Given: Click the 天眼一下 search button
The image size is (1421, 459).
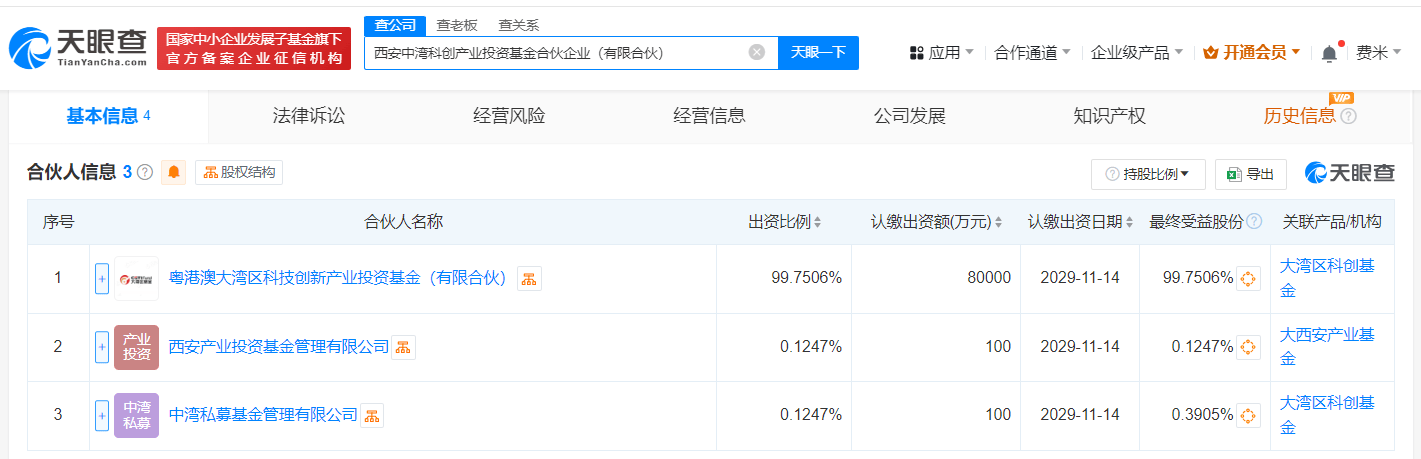Looking at the screenshot, I should [818, 52].
